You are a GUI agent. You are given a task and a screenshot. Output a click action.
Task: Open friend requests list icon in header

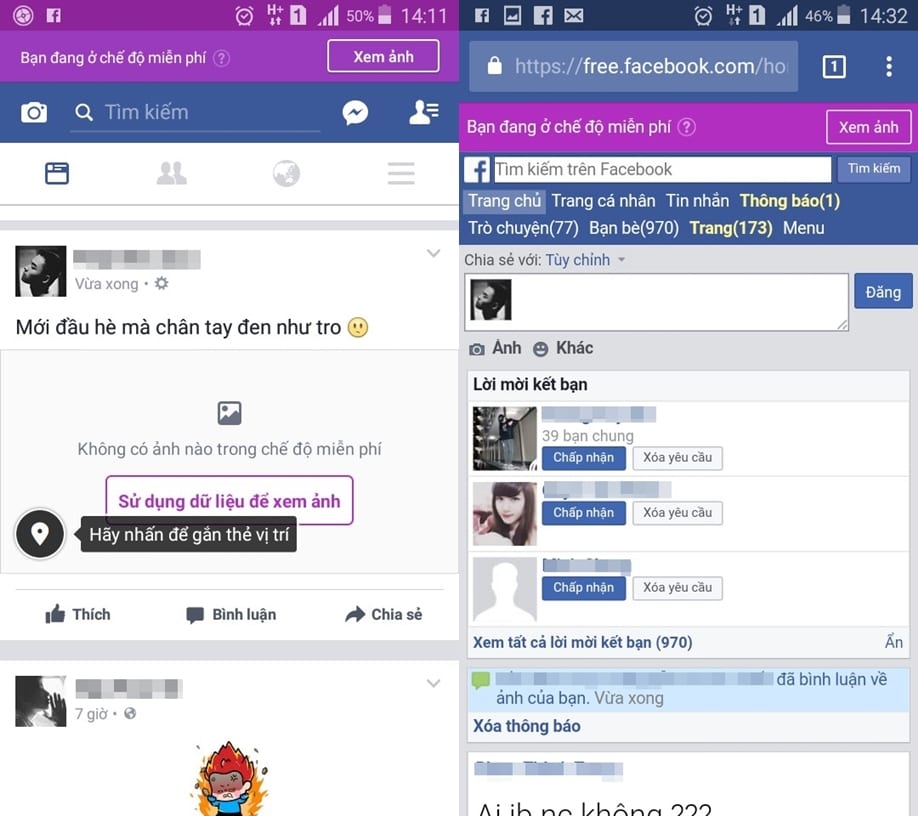coord(424,112)
